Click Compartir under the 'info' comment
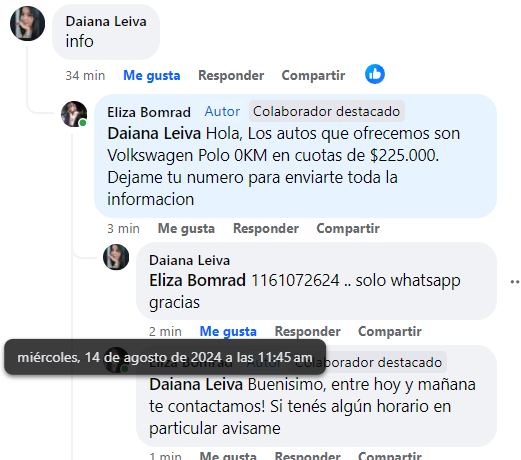The image size is (521, 460). [313, 76]
